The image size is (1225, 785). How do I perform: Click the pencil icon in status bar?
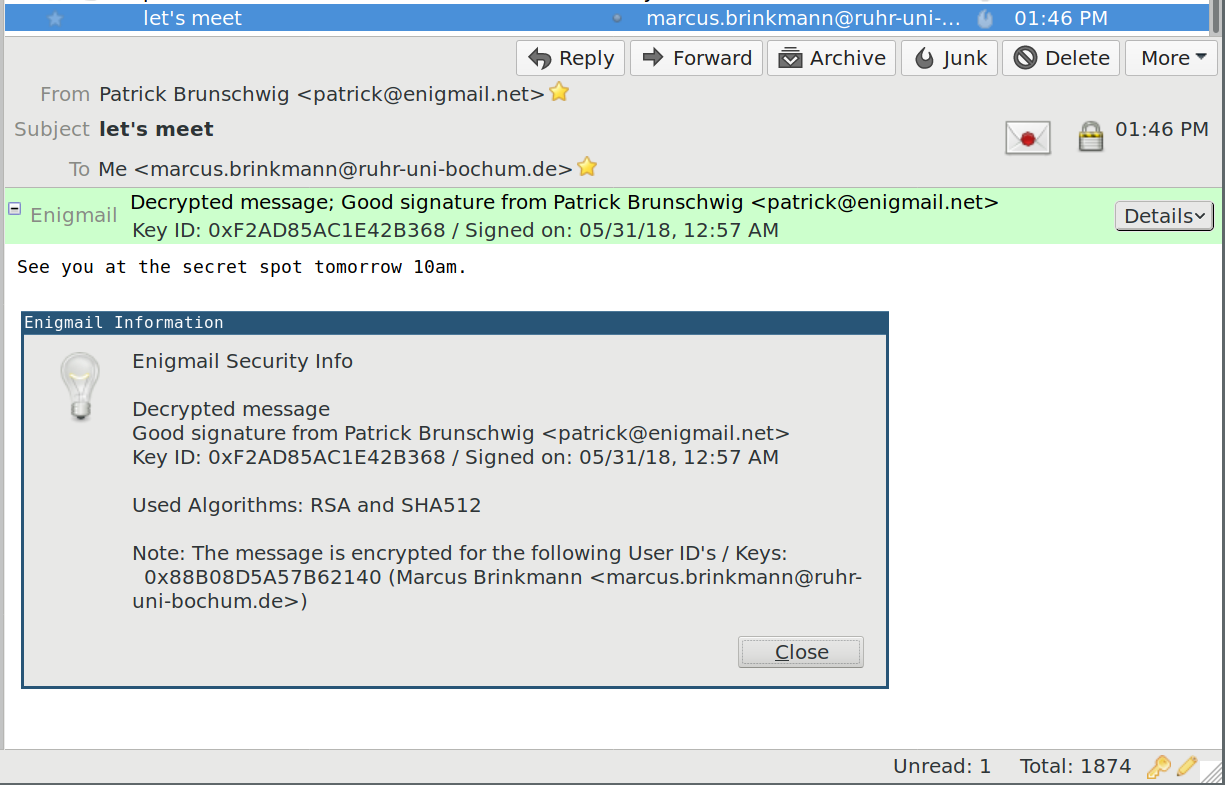tap(1187, 767)
